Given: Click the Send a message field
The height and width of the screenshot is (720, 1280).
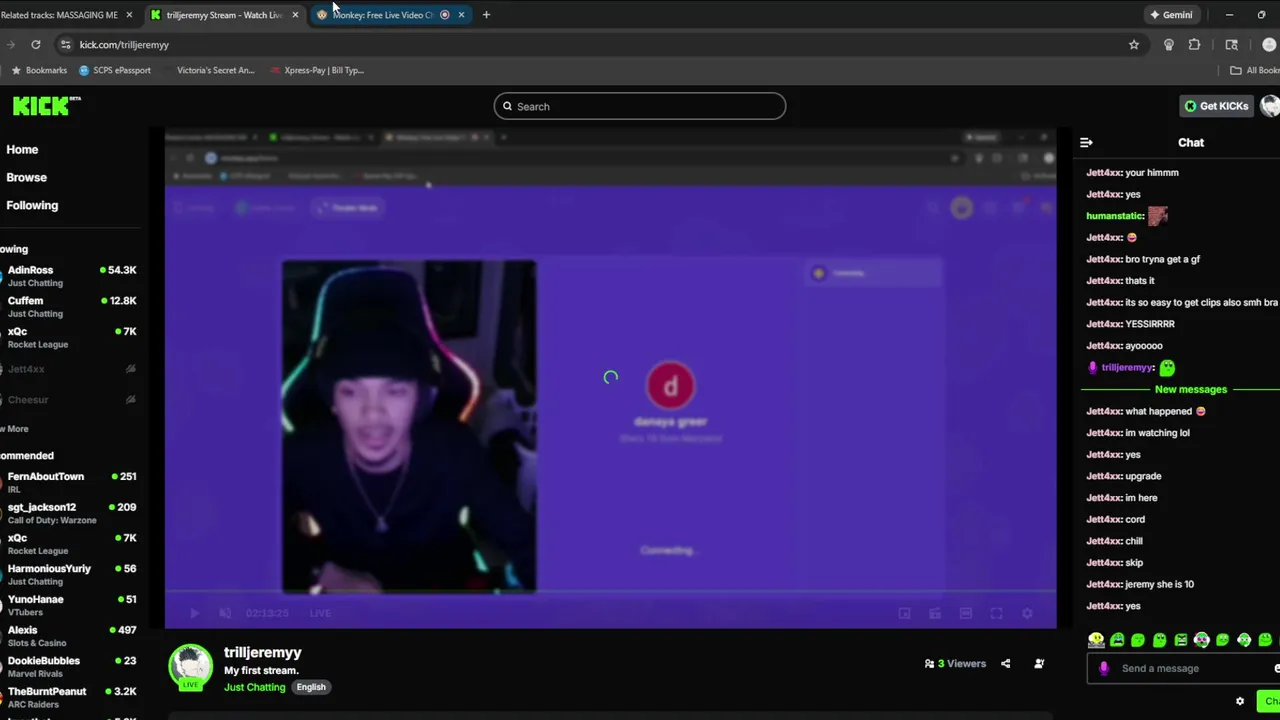Looking at the screenshot, I should (1185, 668).
